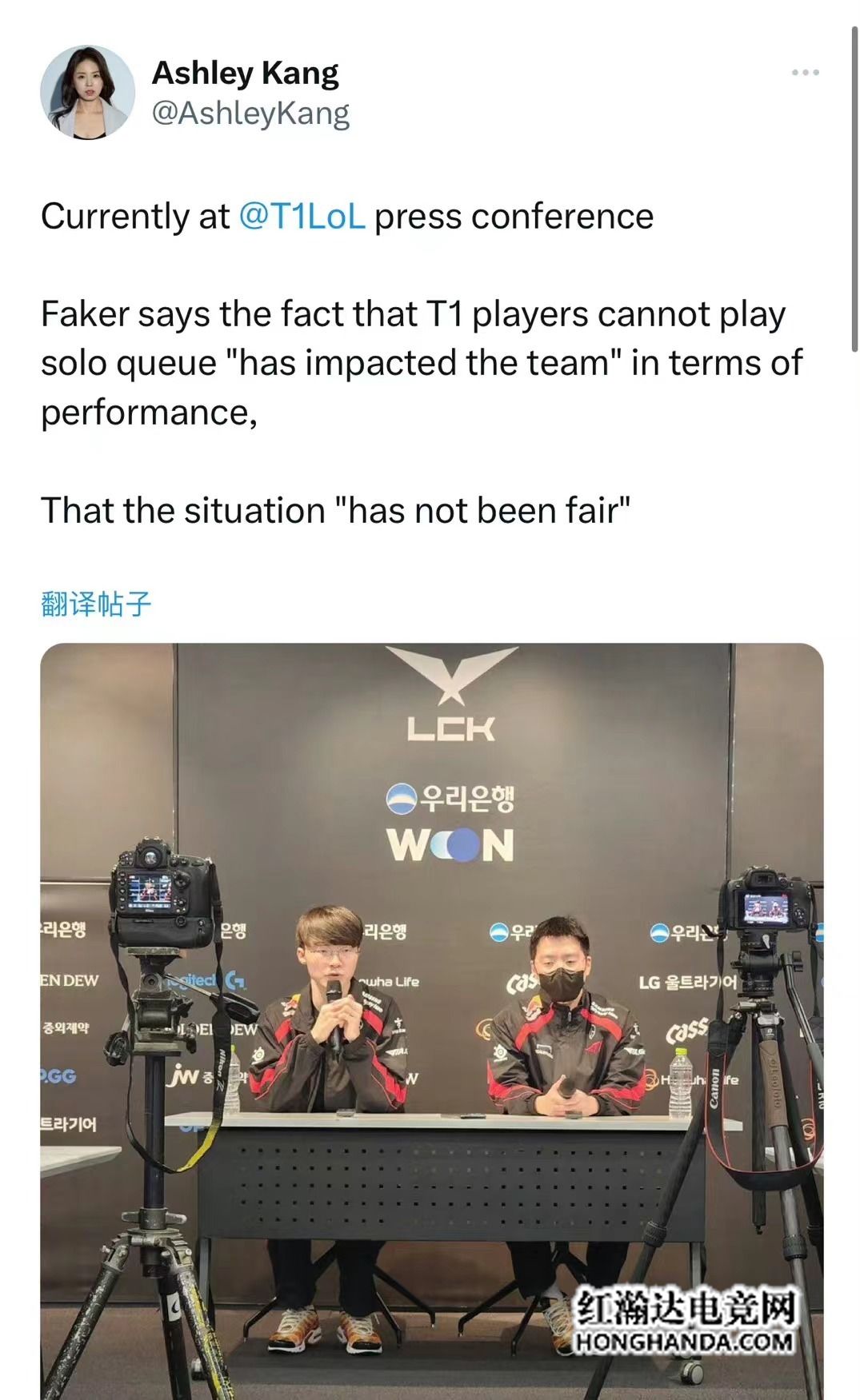This screenshot has height=1400, width=860.
Task: Open the attached press conference photo
Action: (x=432, y=1021)
